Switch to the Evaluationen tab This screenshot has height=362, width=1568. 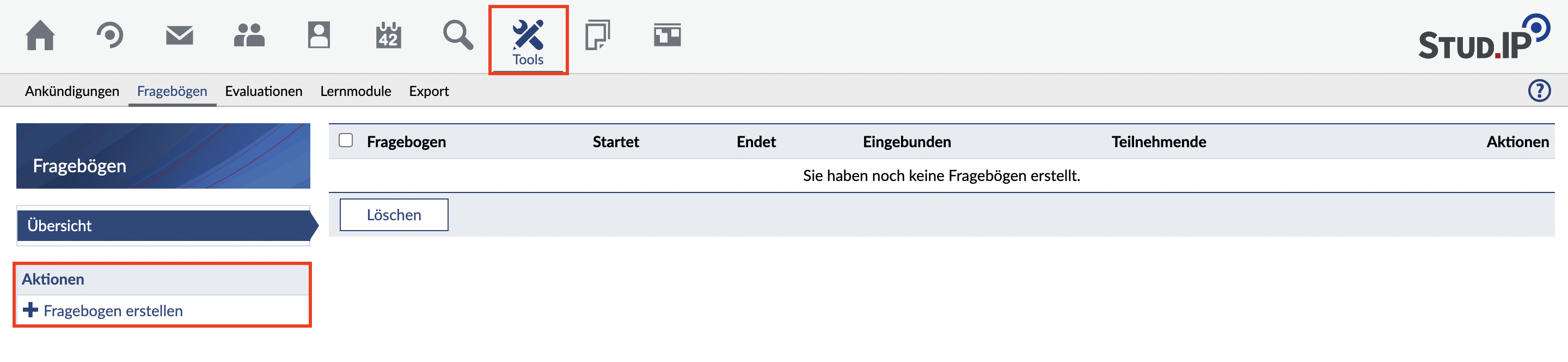click(264, 92)
